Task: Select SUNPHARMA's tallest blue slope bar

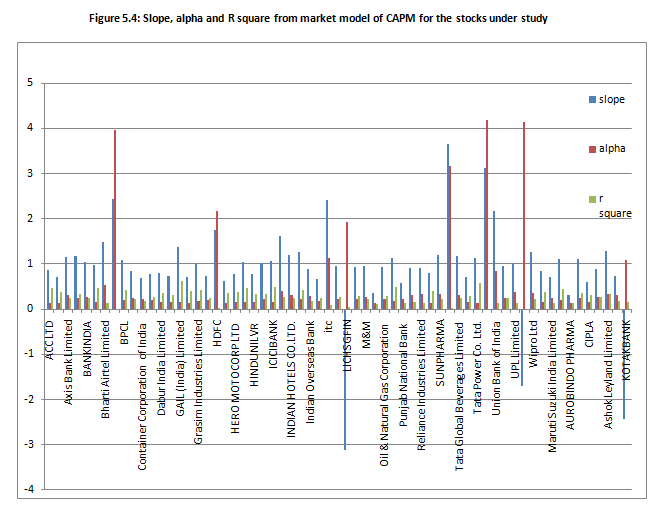Action: [x=448, y=227]
